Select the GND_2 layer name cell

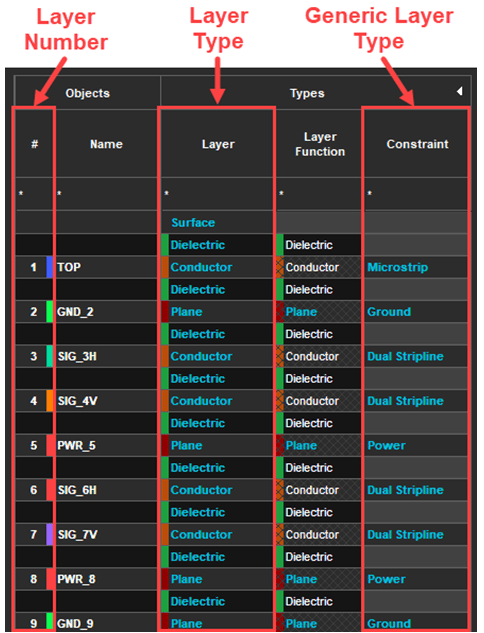pyautogui.click(x=106, y=311)
